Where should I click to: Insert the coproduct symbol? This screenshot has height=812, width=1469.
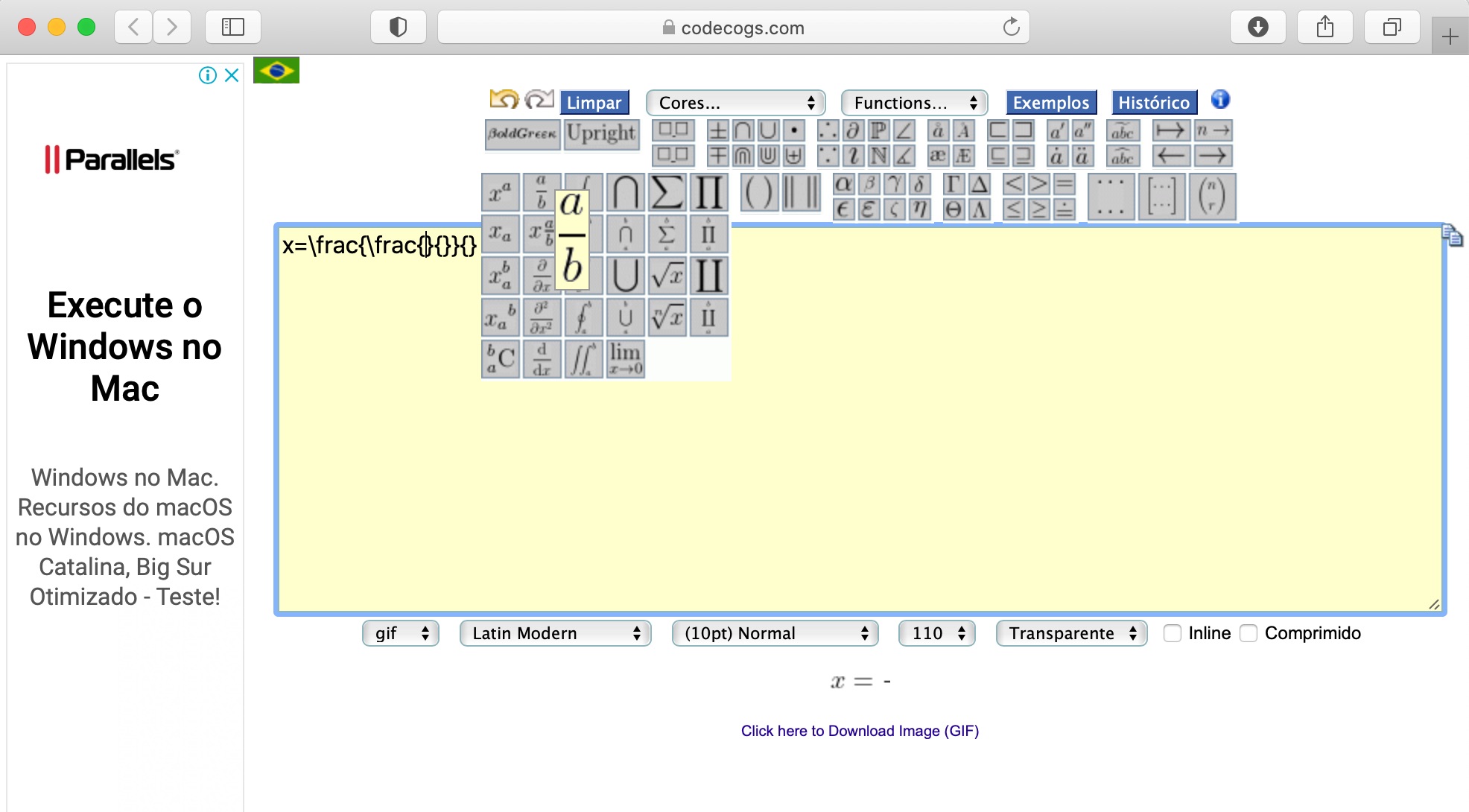click(x=708, y=276)
